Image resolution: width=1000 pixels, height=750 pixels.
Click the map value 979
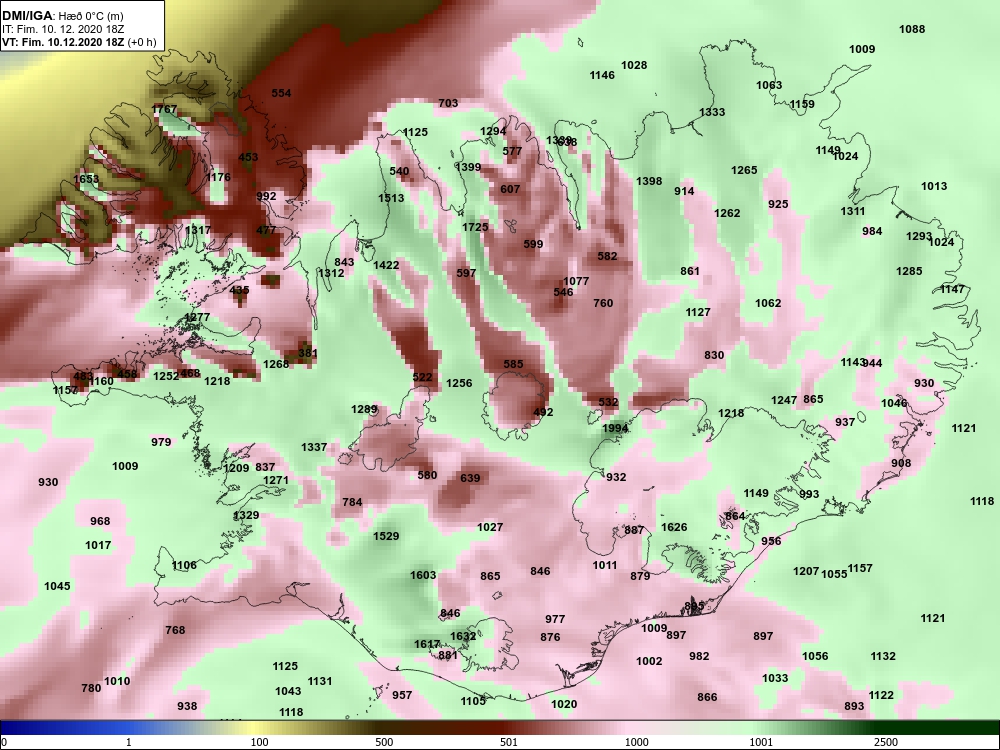(161, 443)
